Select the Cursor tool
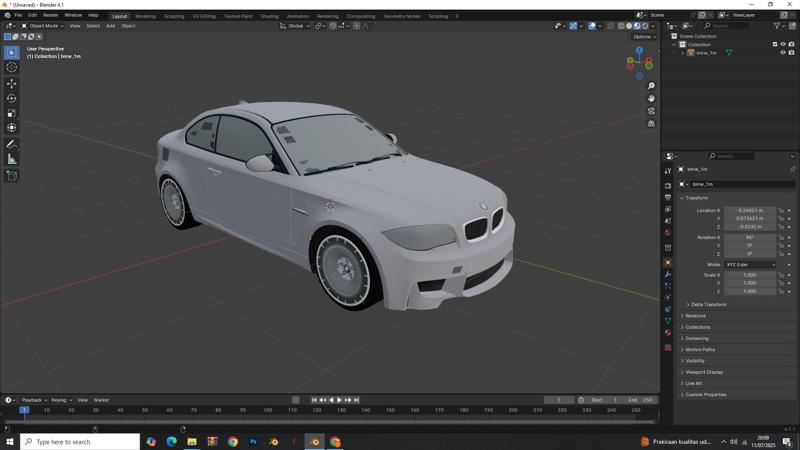Screen dimensions: 800x450 tap(12, 67)
